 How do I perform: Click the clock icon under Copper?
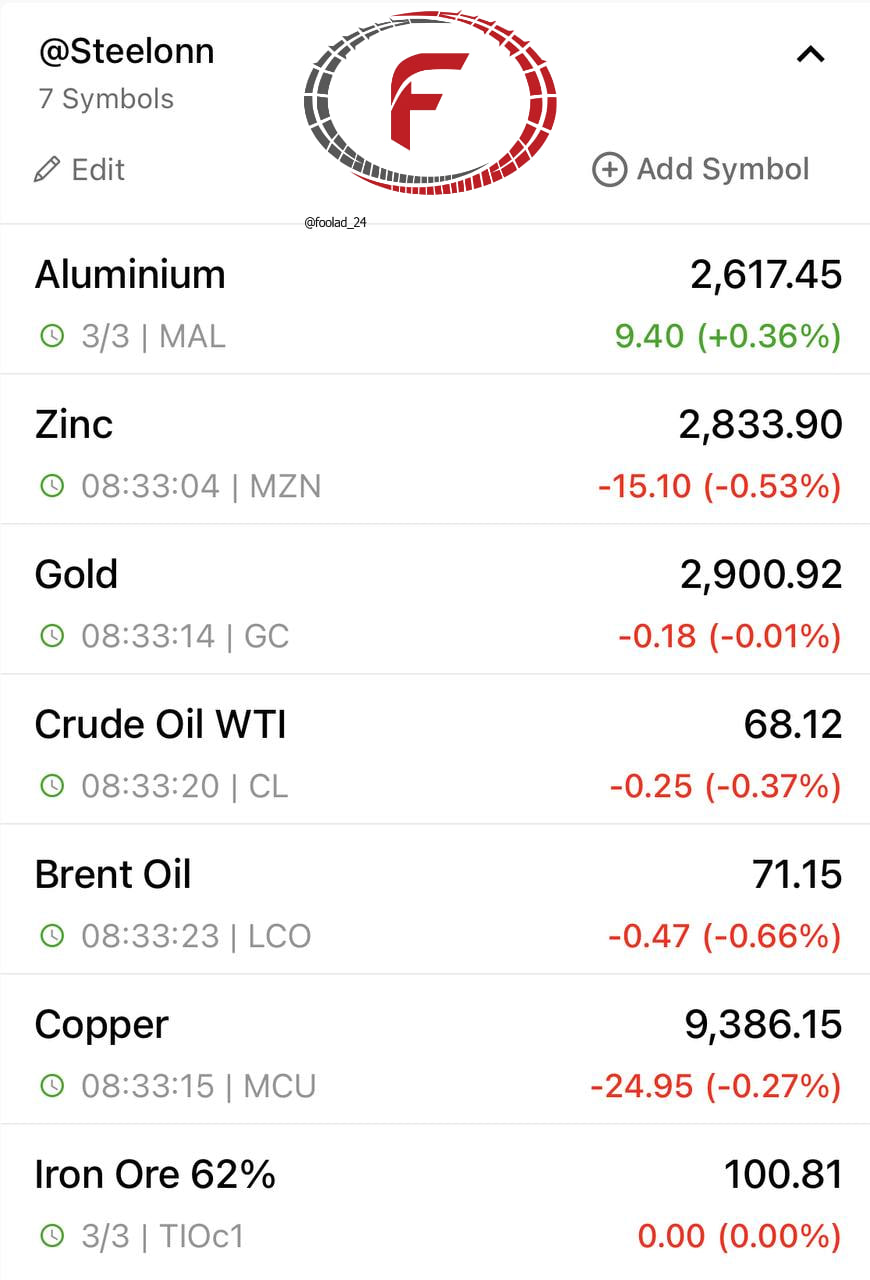point(52,1086)
